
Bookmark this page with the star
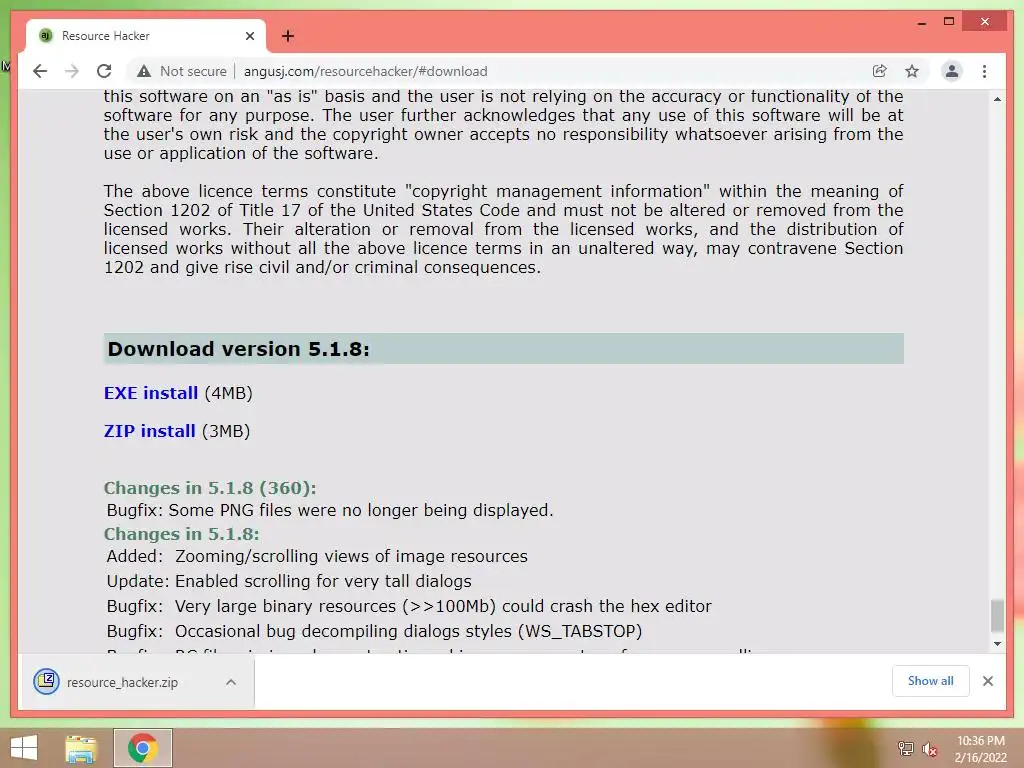point(912,71)
